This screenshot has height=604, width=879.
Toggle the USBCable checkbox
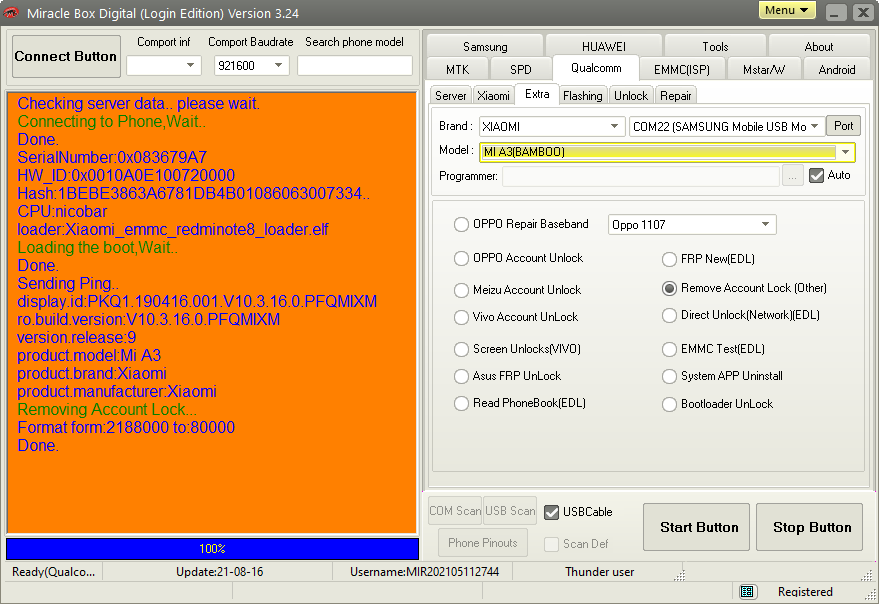552,512
